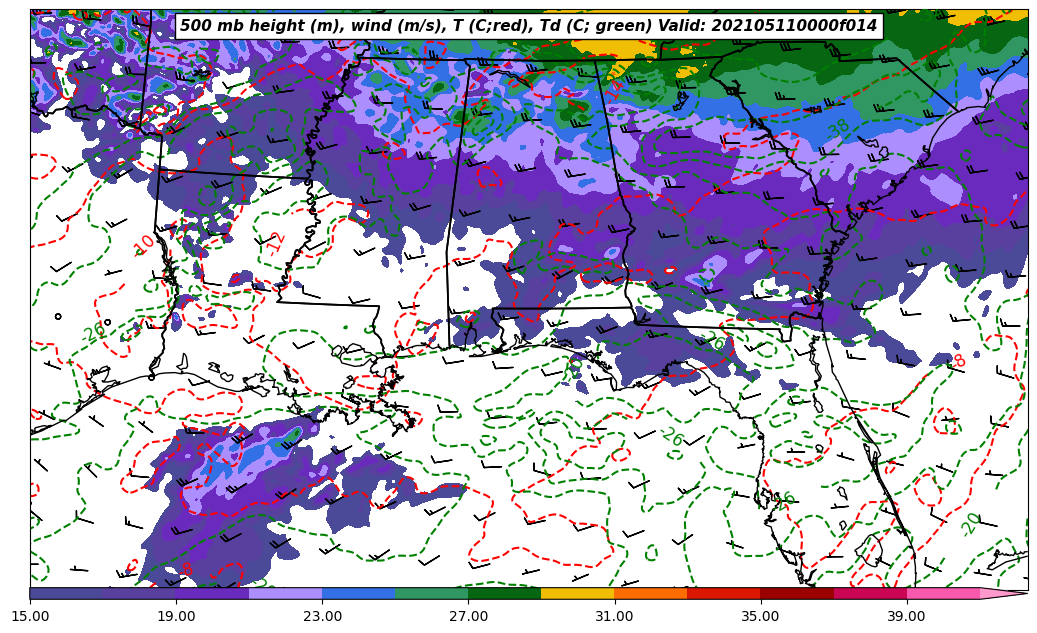Pick the orange colorbar segment
The width and height of the screenshot is (1037, 633).
[650, 593]
